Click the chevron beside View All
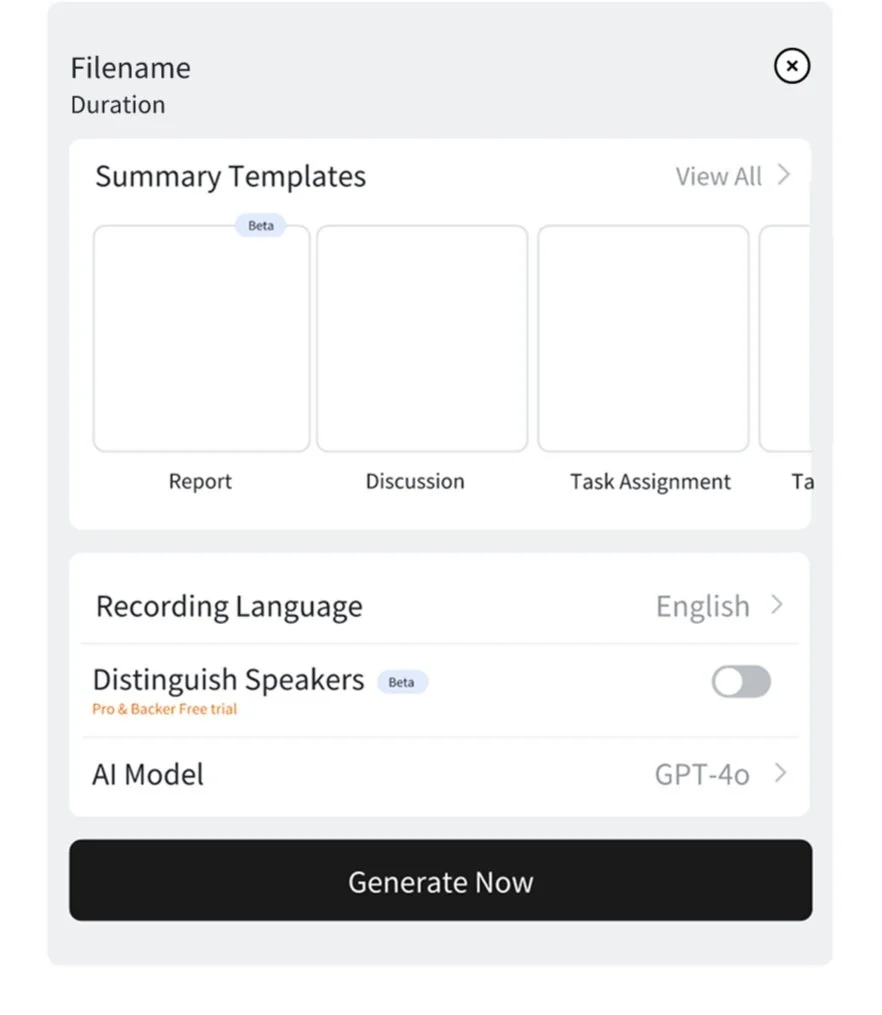The height and width of the screenshot is (1015, 882). coord(784,174)
